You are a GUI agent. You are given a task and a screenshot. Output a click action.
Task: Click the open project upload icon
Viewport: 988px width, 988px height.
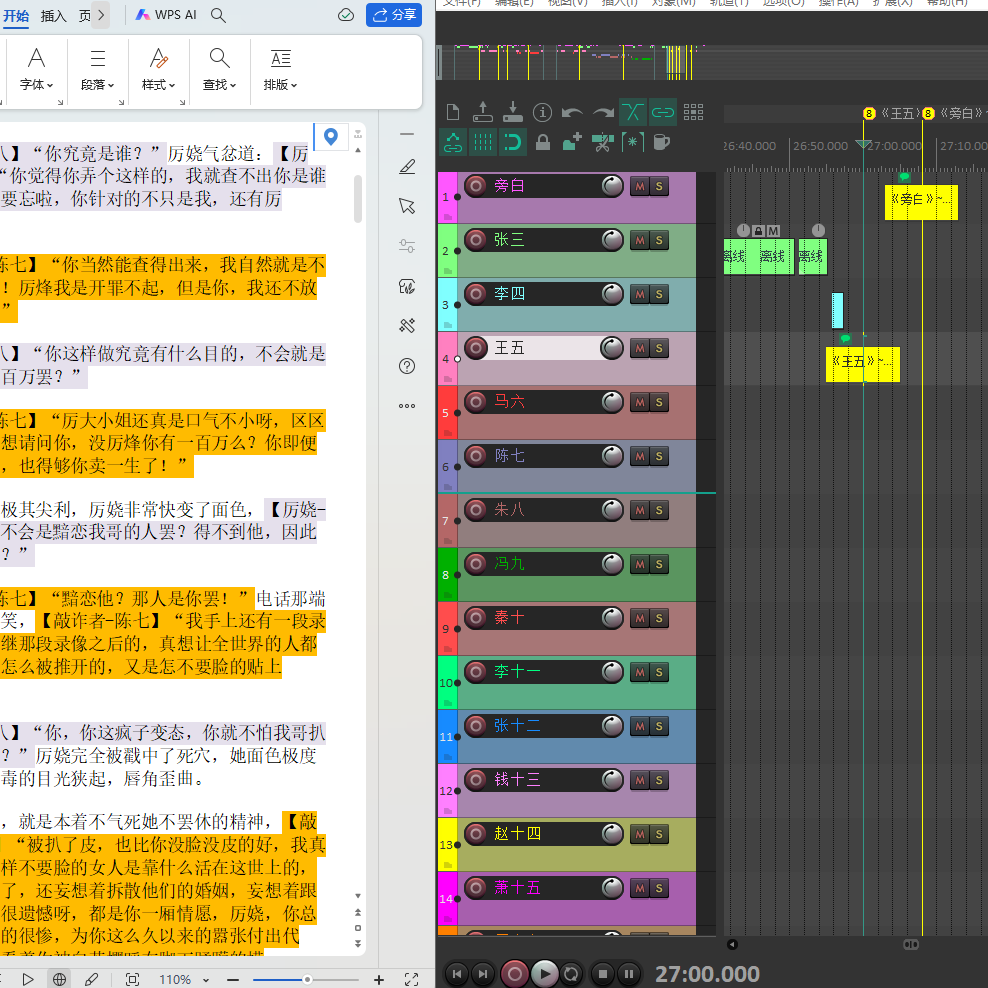[483, 112]
